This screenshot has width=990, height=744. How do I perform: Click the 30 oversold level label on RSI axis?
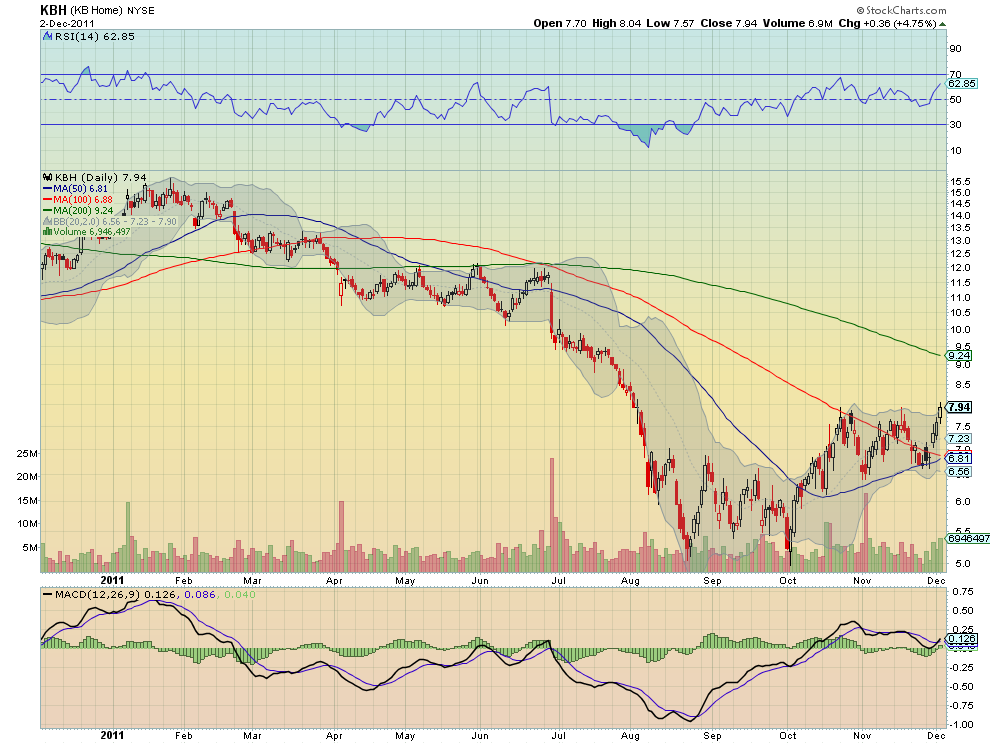[x=955, y=124]
